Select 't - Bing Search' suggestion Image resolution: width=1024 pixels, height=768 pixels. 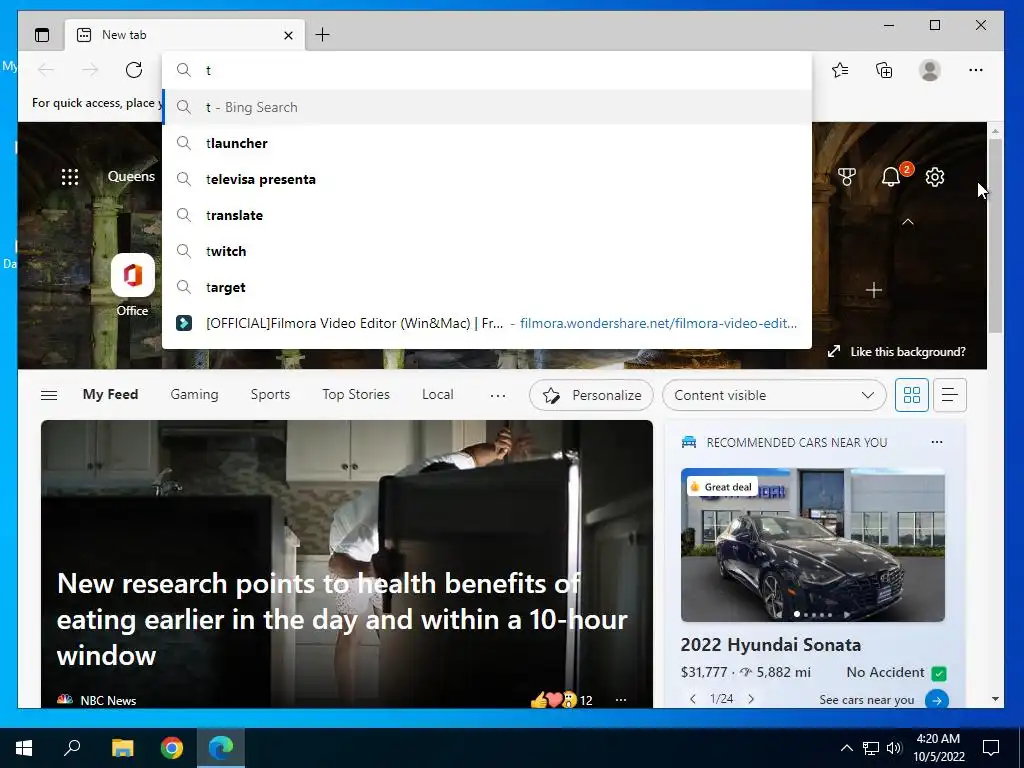tap(487, 107)
